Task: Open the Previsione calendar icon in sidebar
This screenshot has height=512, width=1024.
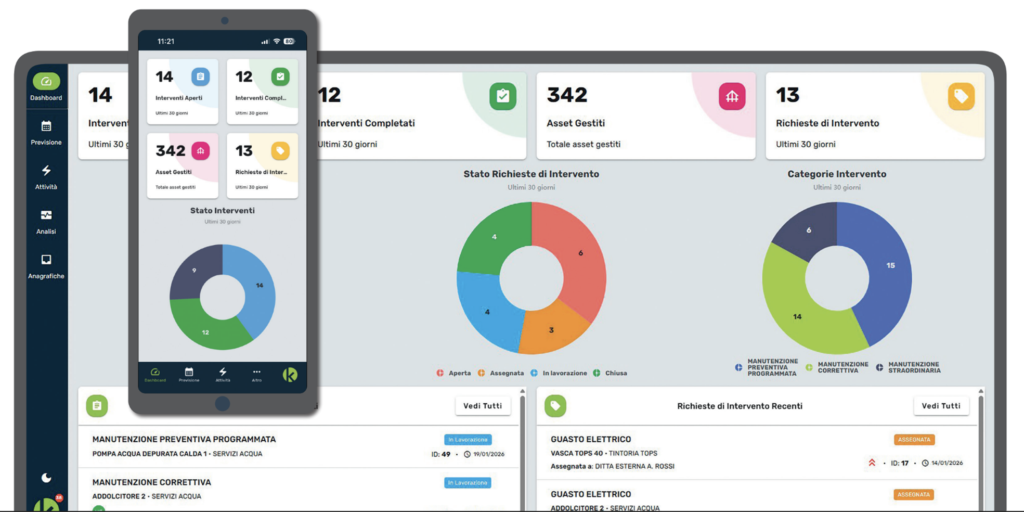Action: (46, 127)
